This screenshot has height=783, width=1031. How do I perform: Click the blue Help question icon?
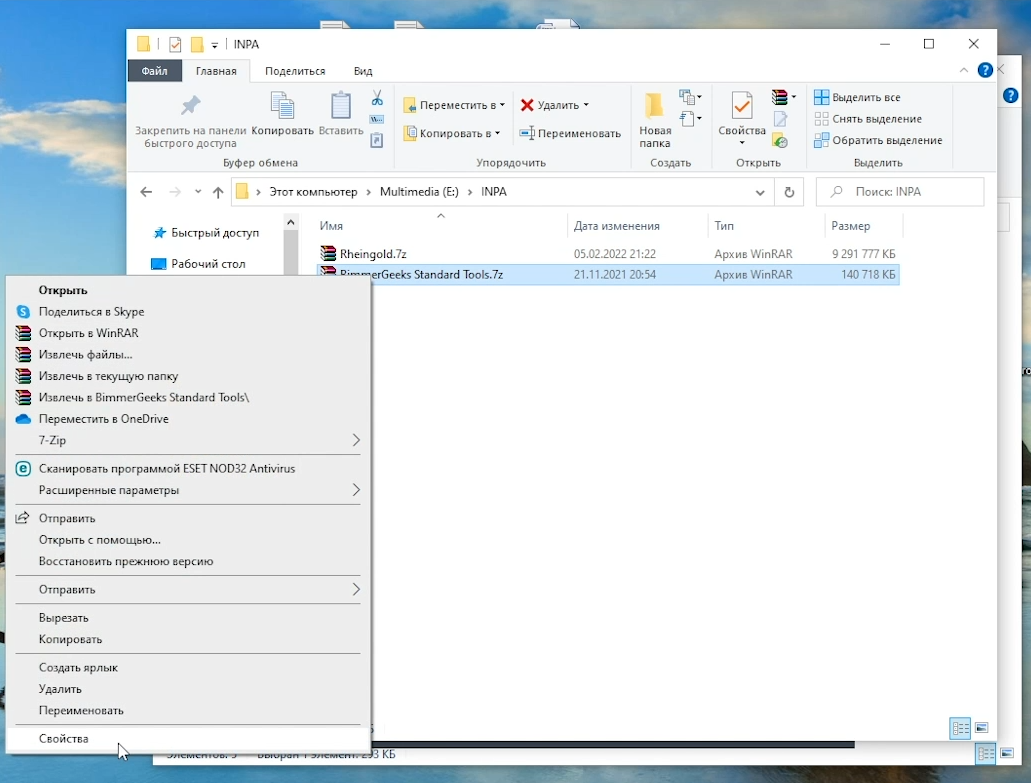(984, 70)
